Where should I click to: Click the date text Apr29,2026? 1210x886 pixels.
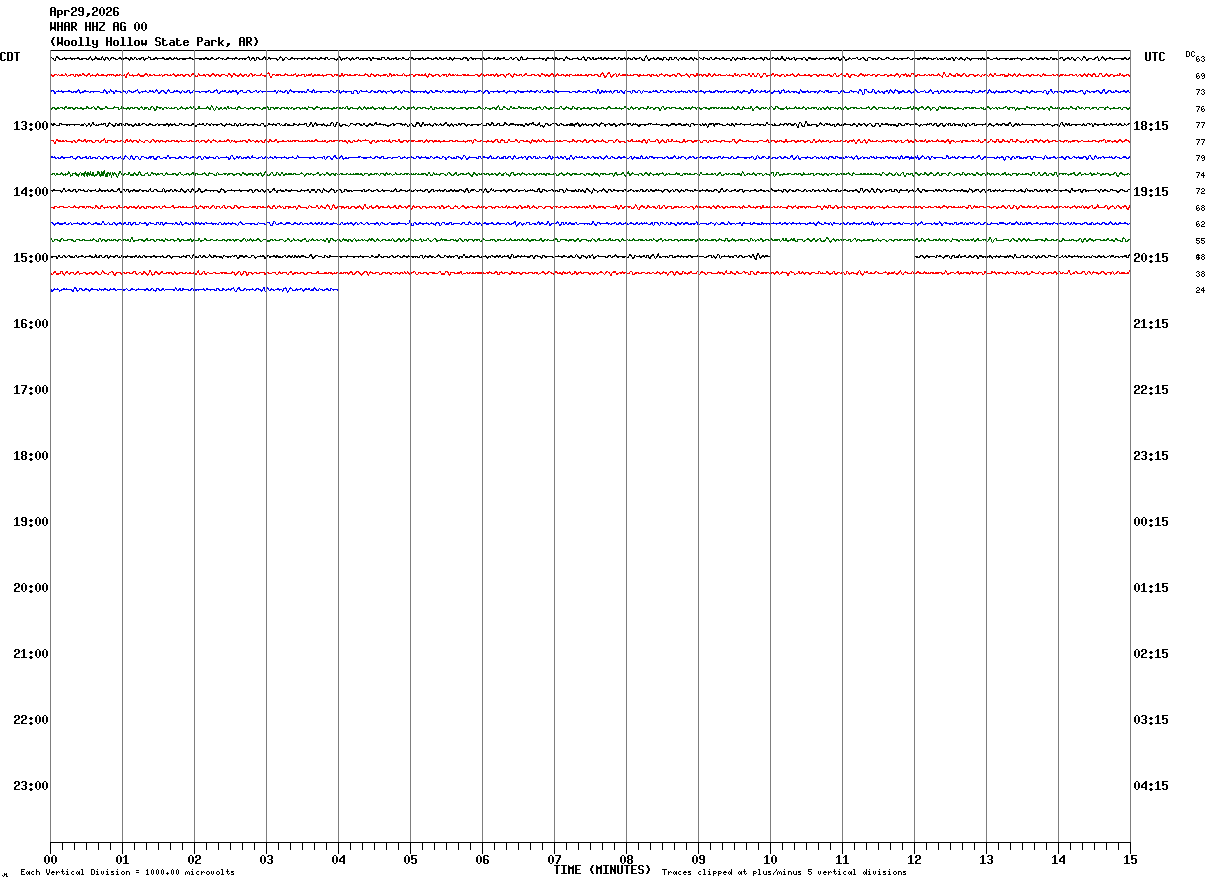[x=84, y=12]
